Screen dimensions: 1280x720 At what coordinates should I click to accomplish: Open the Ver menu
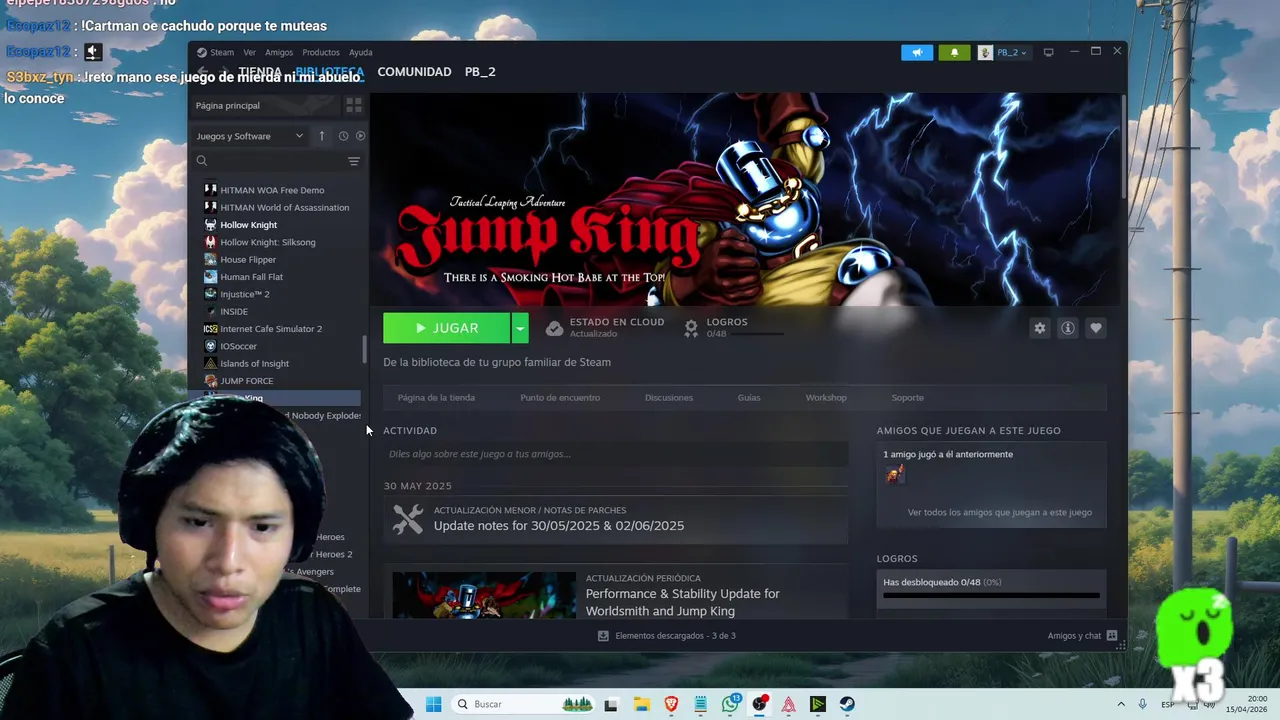pos(250,52)
